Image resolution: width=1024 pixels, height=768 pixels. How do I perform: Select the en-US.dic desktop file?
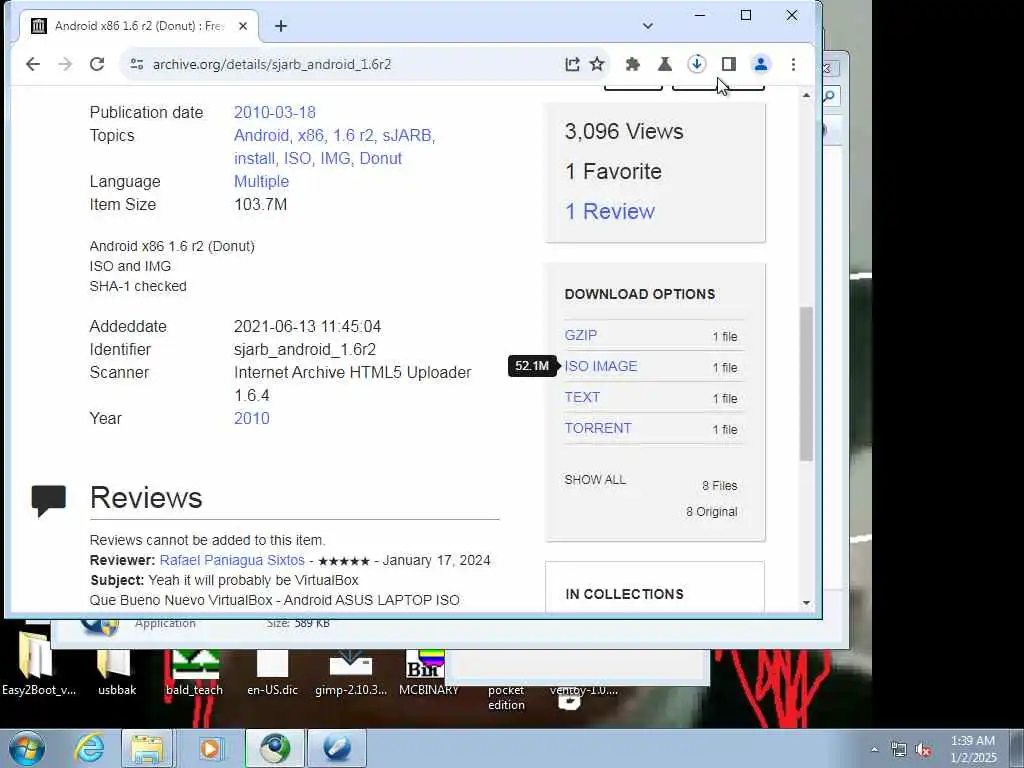pyautogui.click(x=272, y=673)
